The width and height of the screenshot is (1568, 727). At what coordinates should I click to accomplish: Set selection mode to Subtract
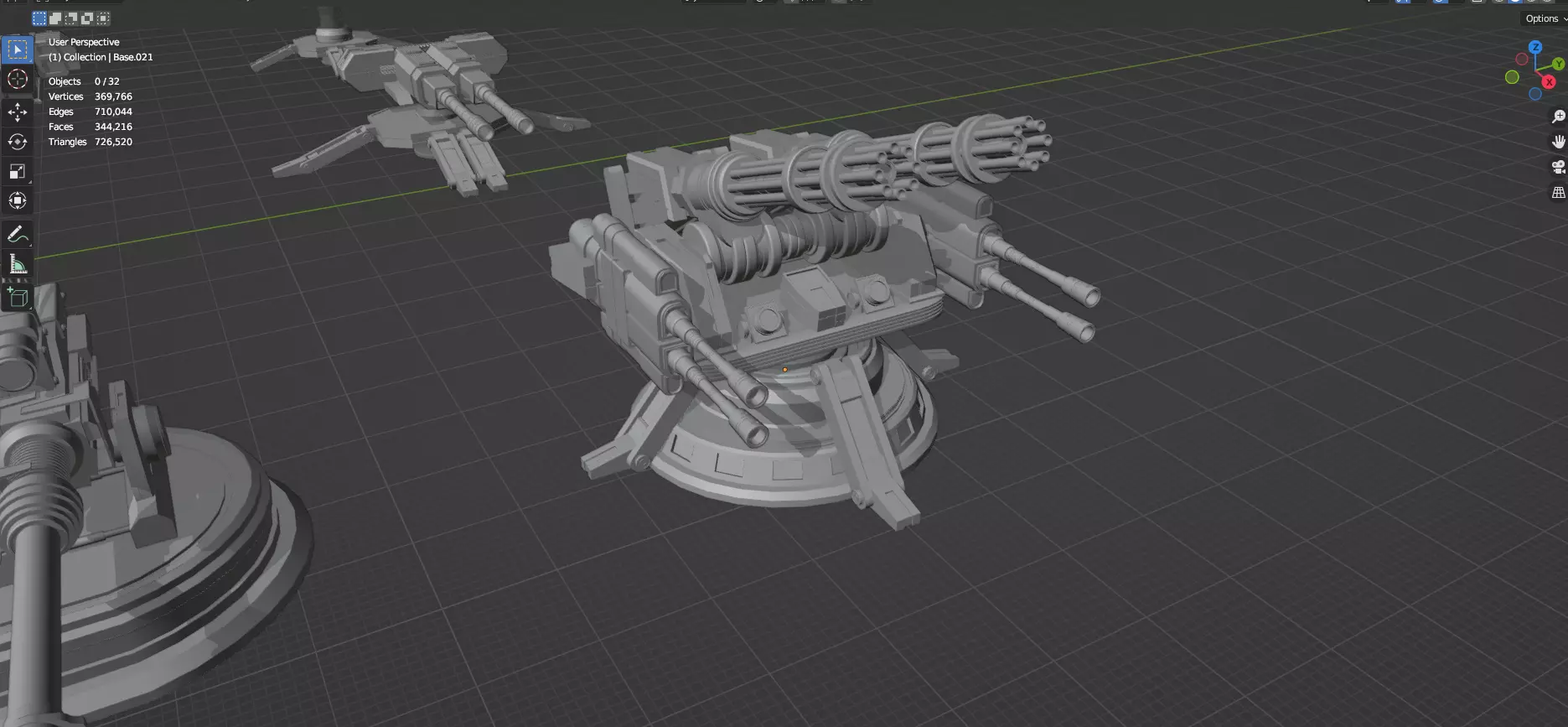coord(71,18)
